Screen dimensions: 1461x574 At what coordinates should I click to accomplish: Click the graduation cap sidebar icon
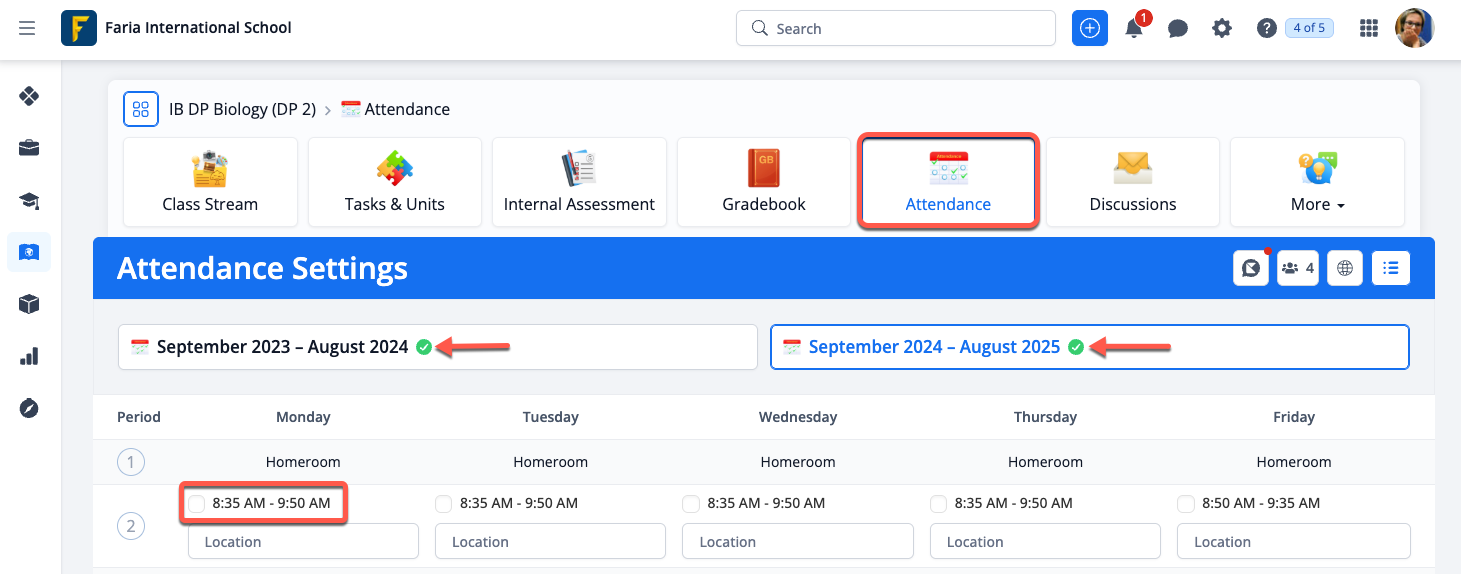tap(29, 201)
